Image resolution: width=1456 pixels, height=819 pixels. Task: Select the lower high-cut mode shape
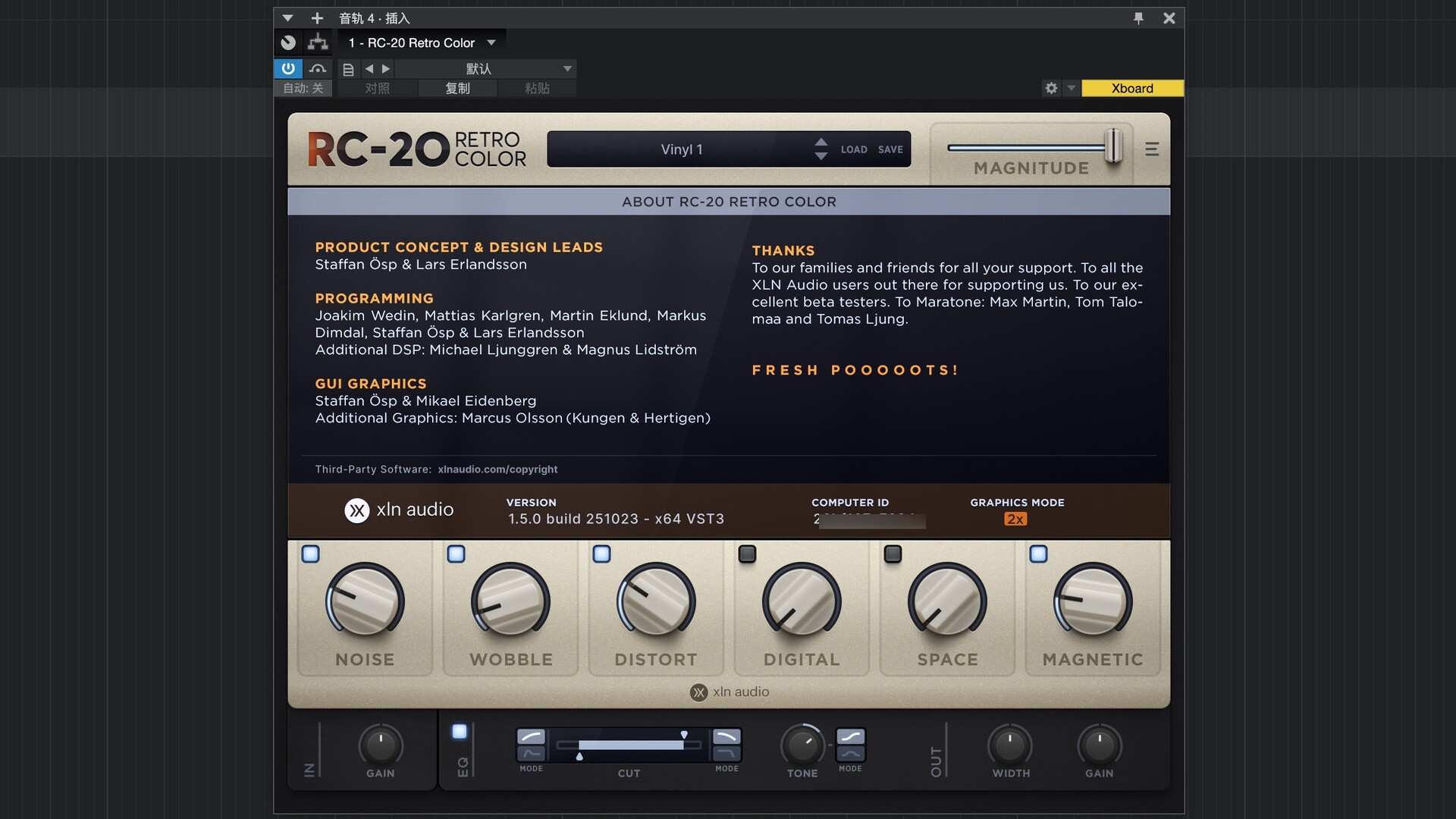tap(726, 753)
